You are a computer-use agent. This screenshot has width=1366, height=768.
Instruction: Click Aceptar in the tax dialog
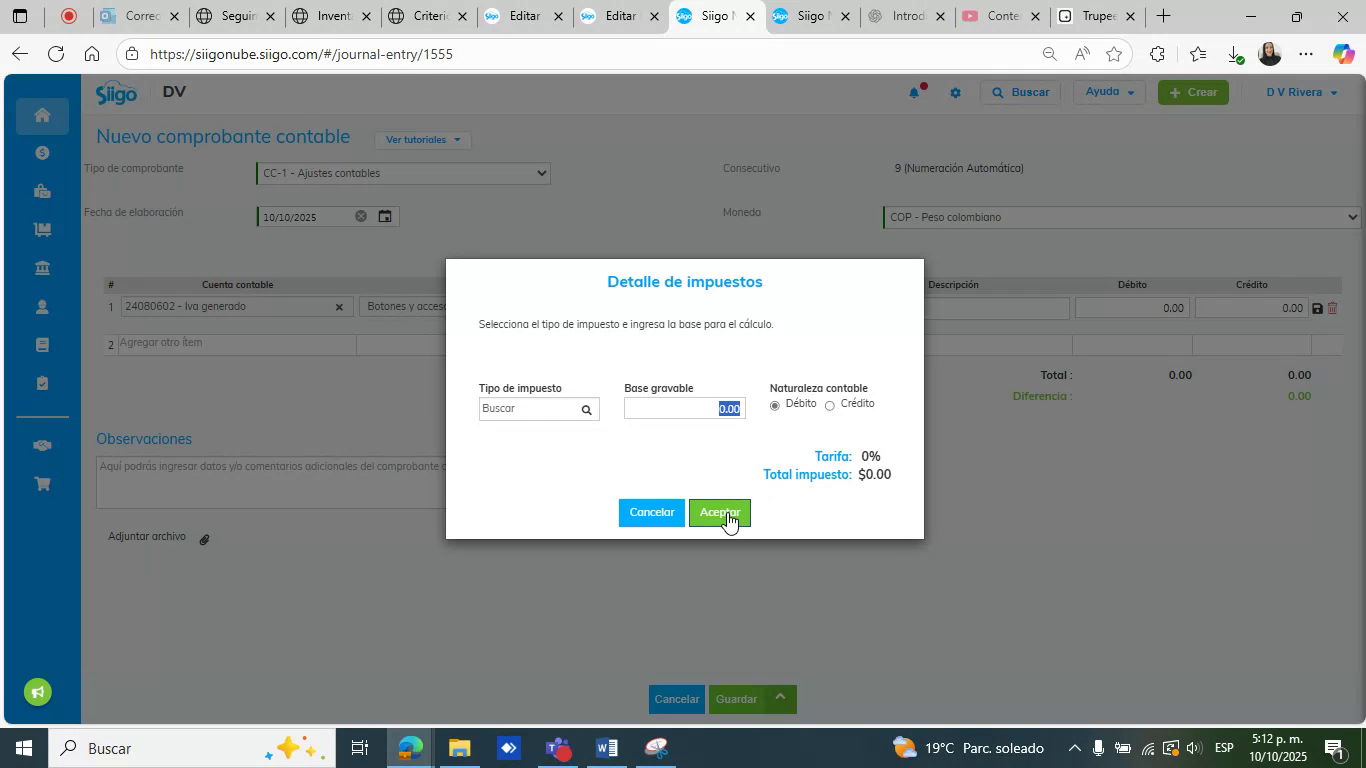[719, 513]
